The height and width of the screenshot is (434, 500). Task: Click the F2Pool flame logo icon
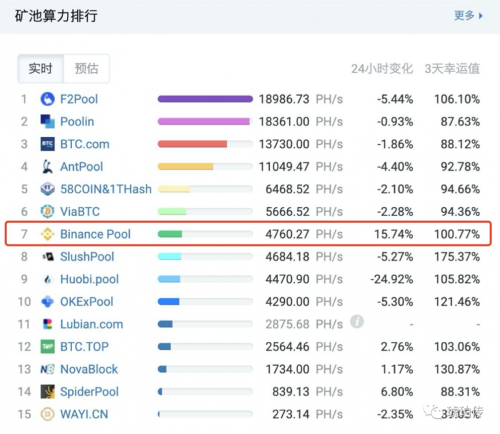[x=47, y=99]
